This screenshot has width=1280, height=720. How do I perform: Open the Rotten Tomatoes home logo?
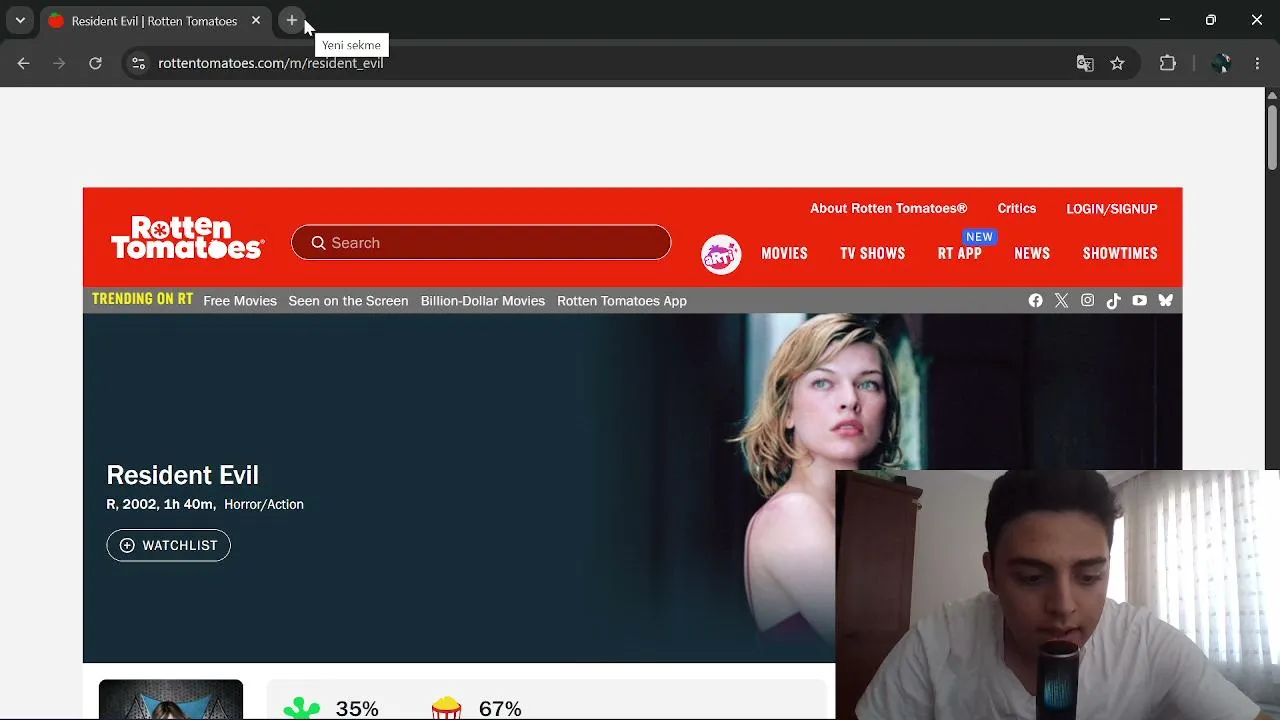click(187, 238)
